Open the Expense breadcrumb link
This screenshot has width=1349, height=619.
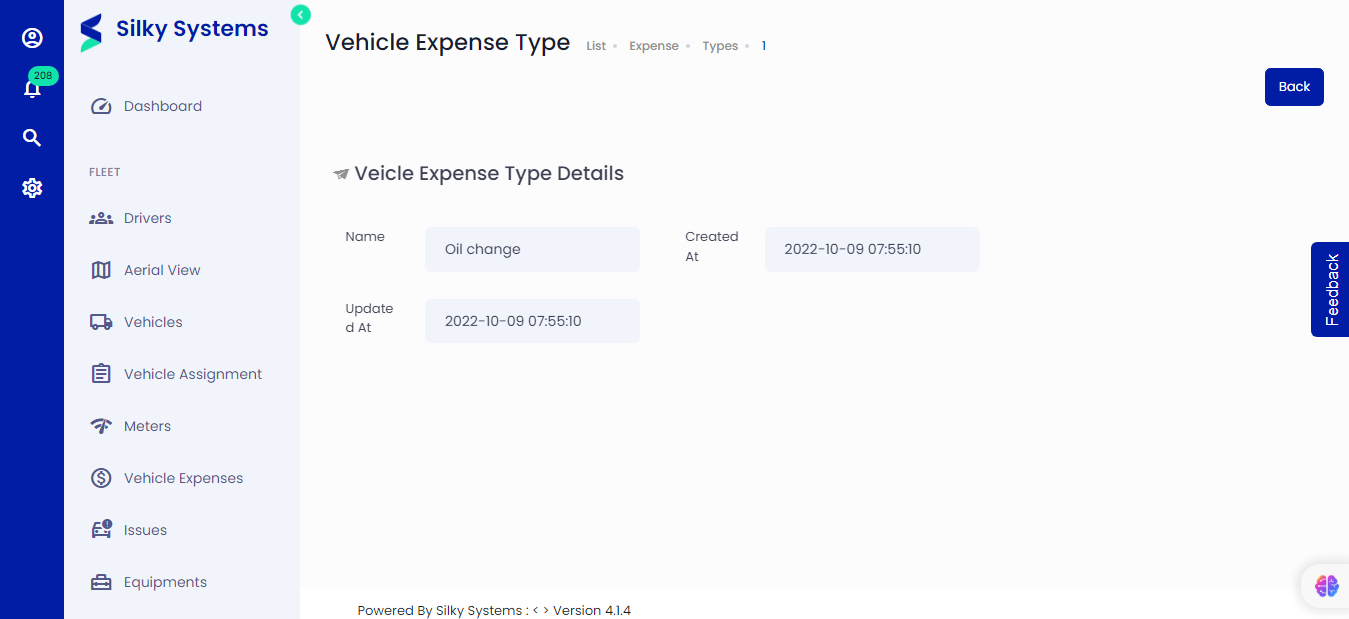pyautogui.click(x=653, y=45)
